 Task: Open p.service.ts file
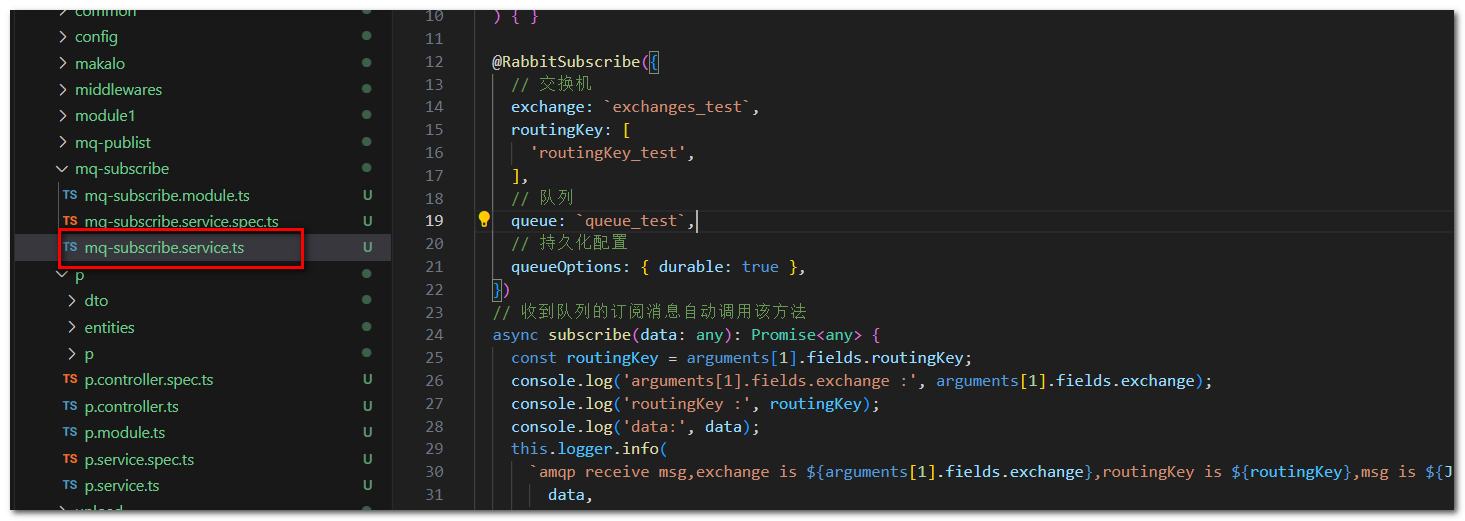122,486
